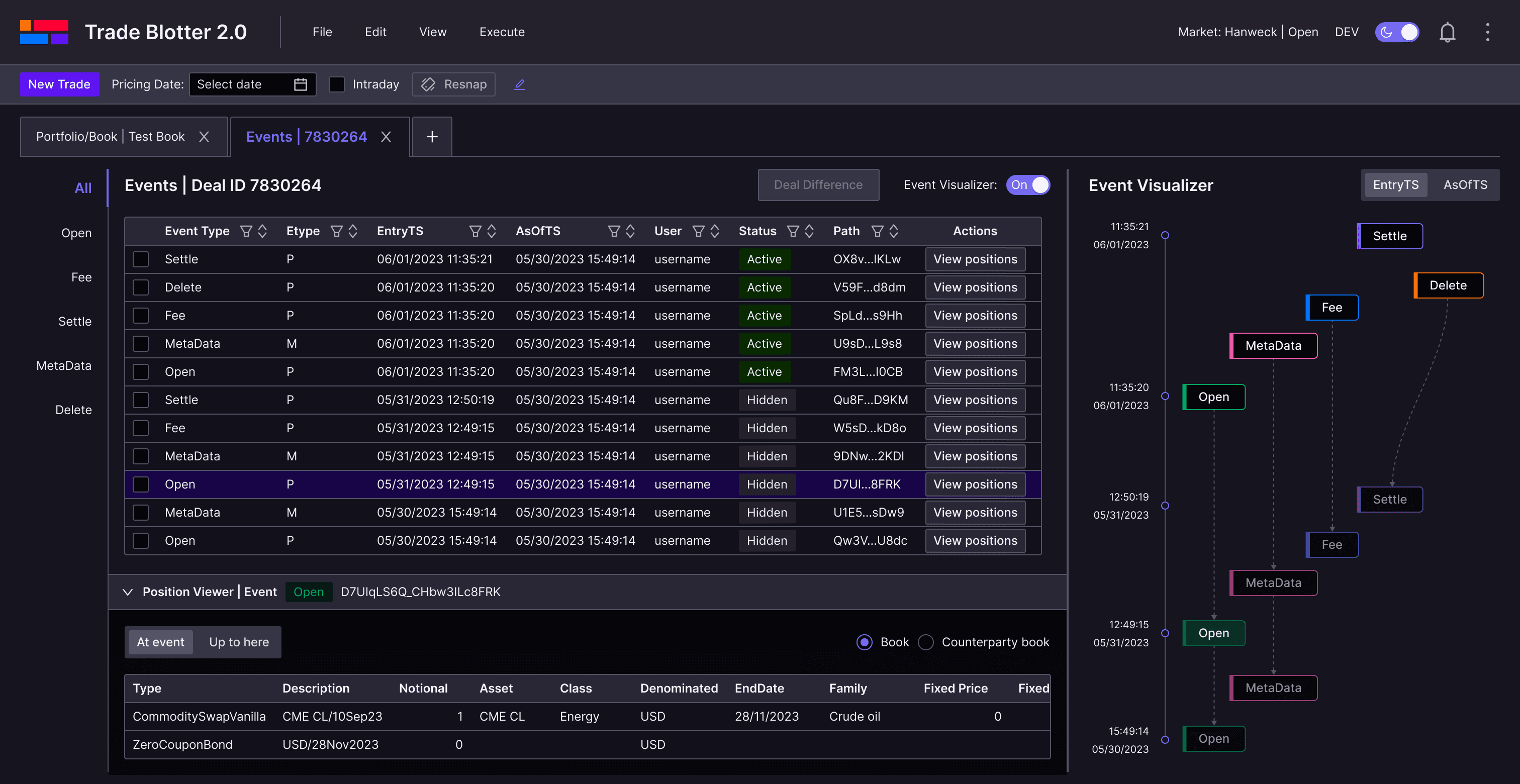The width and height of the screenshot is (1520, 784).
Task: Enable the Intraday checkbox
Action: [336, 84]
